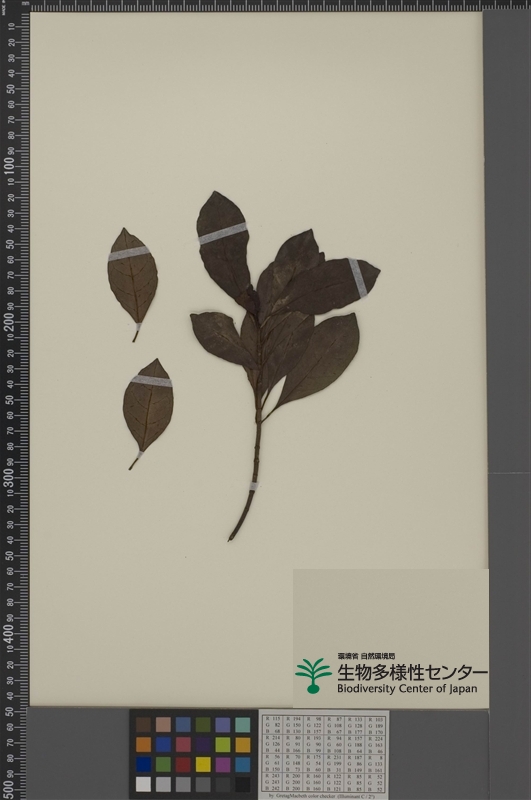
Task: Select the magenta swatch on color checker
Action: tap(223, 764)
